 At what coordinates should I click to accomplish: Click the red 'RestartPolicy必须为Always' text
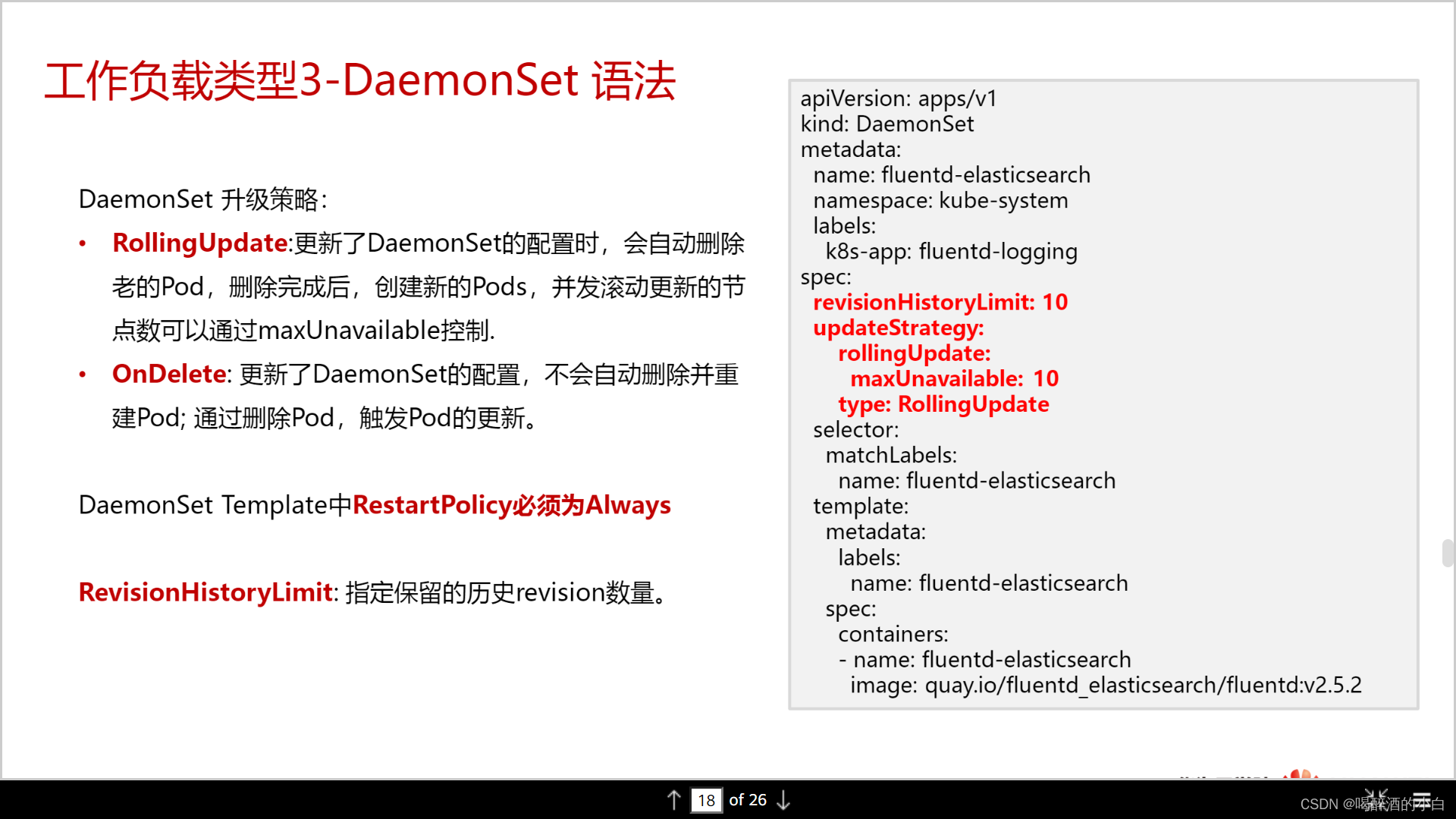pyautogui.click(x=512, y=505)
